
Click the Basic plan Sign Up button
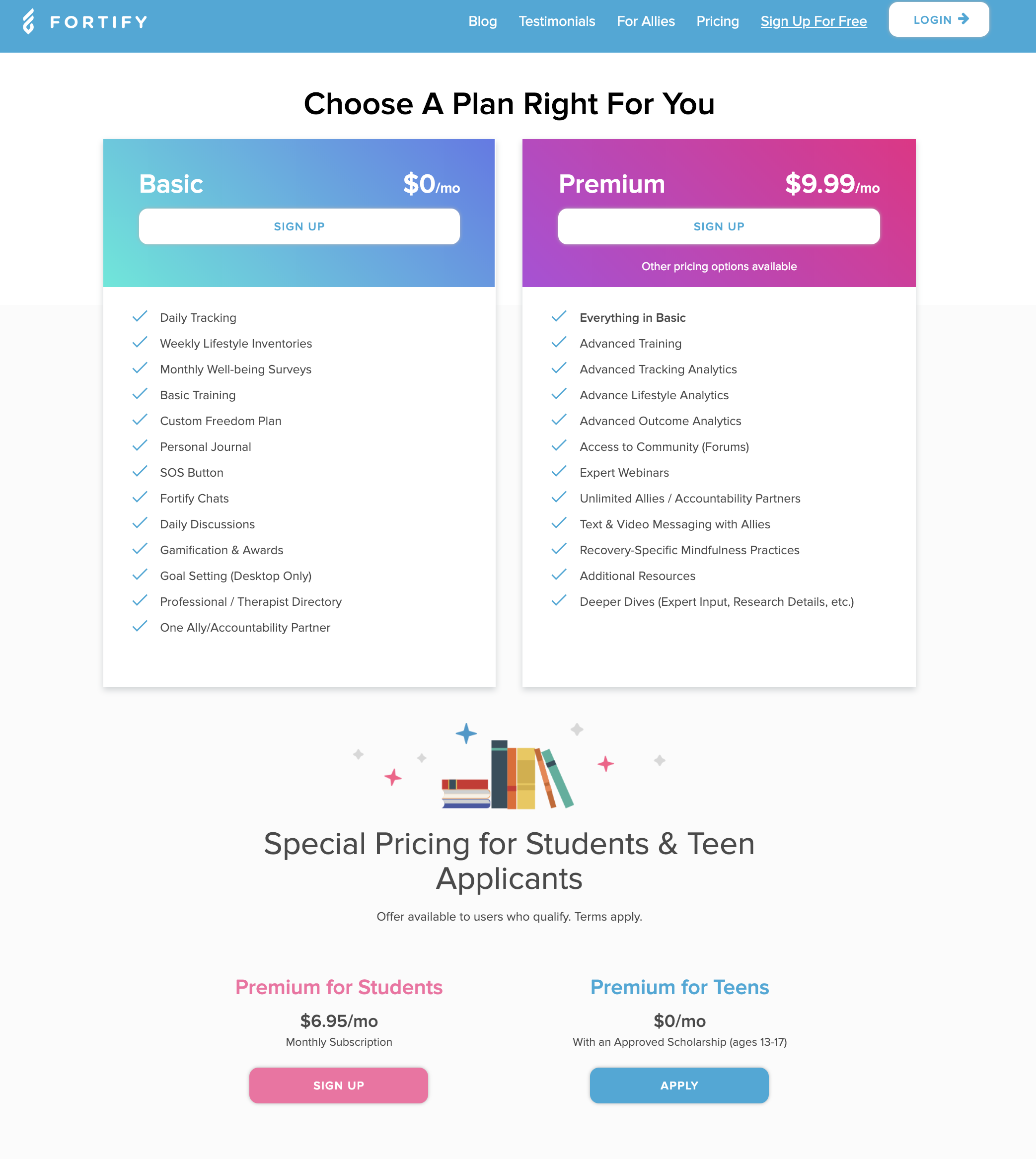coord(299,226)
